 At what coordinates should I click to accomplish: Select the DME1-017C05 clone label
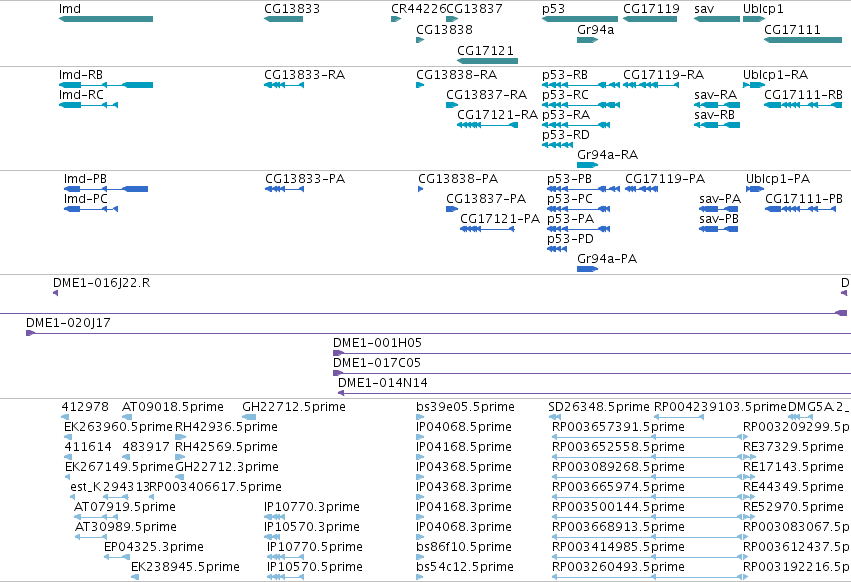[377, 363]
